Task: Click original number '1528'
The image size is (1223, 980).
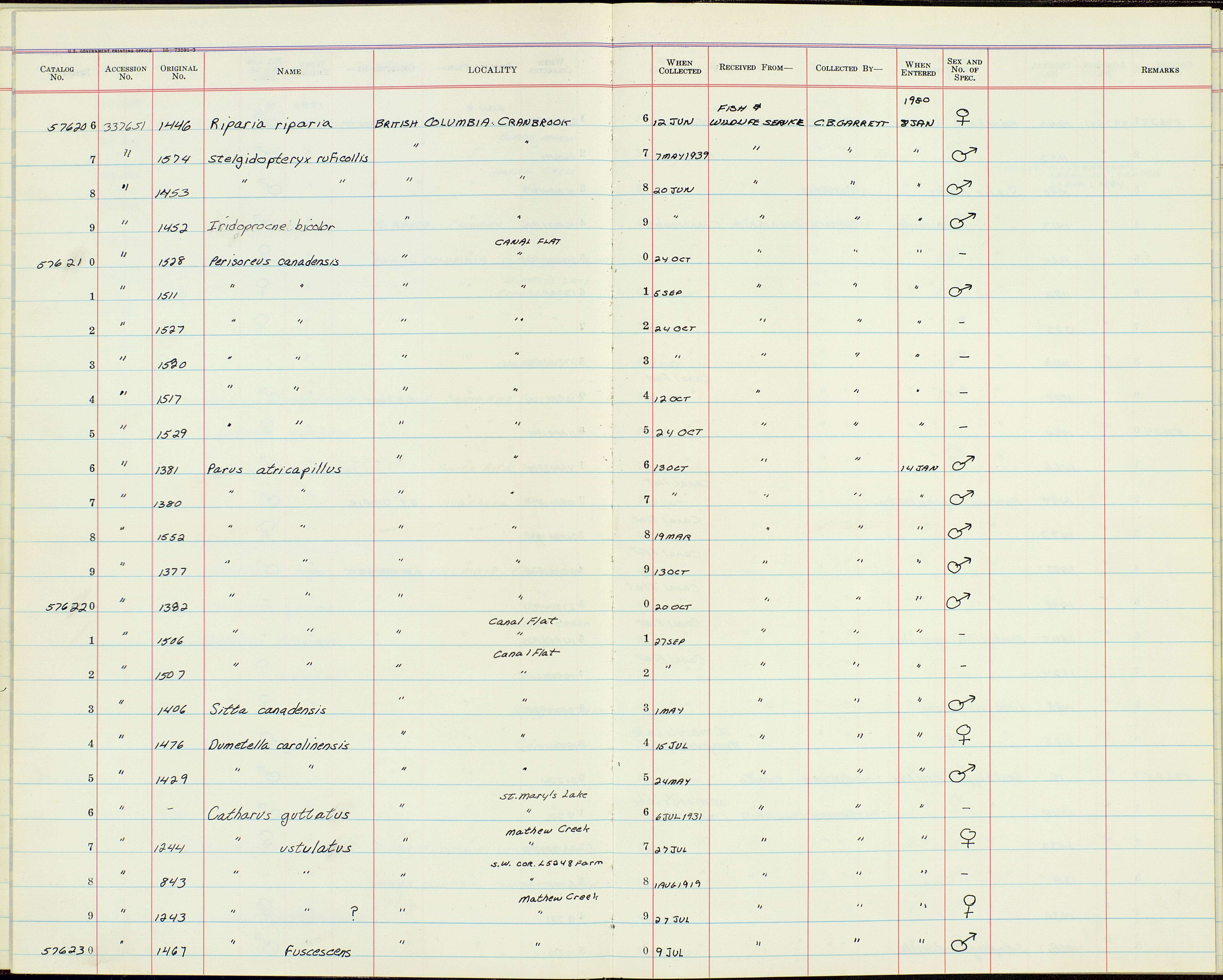Action: 172,262
